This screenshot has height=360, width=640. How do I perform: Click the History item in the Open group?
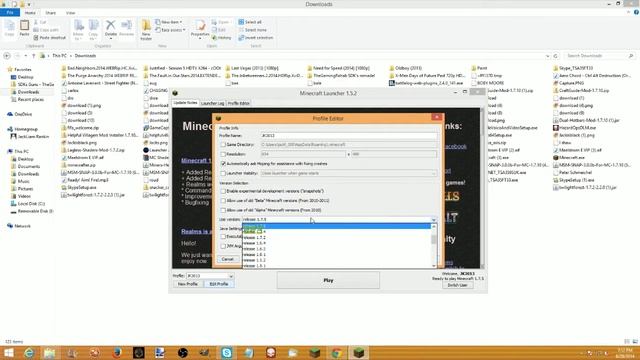click(222, 38)
